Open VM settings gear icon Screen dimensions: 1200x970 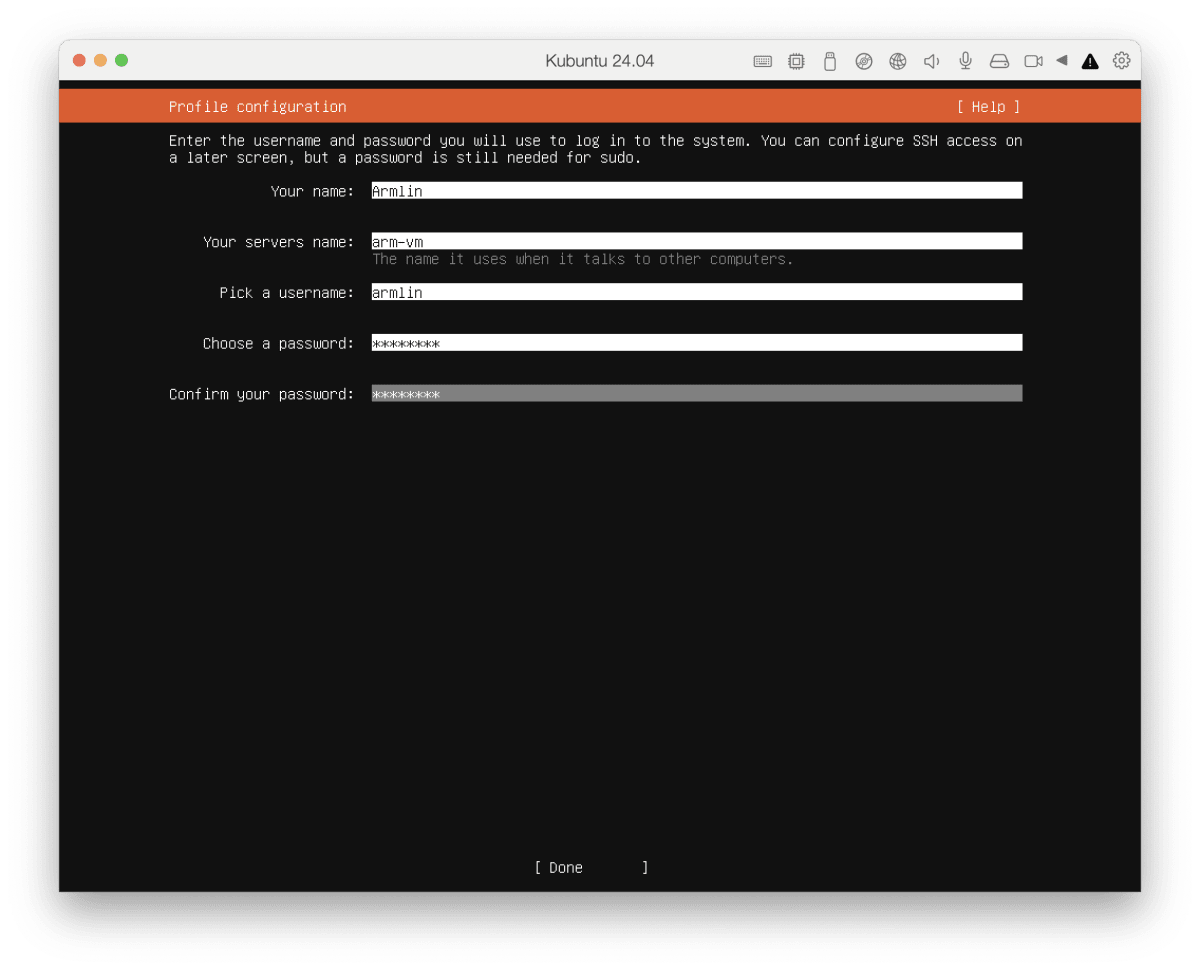[x=1122, y=61]
